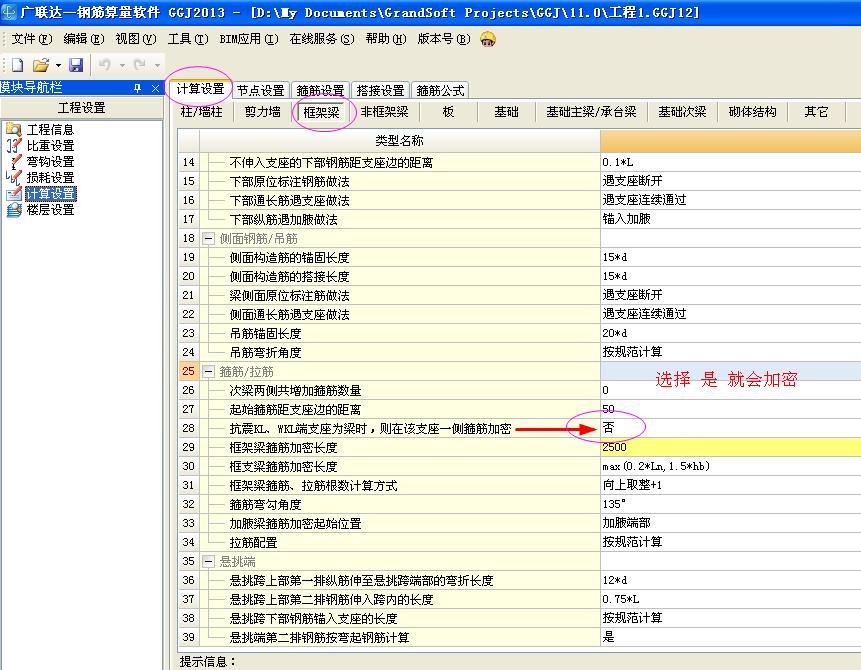Click the New file toolbar icon

point(17,65)
